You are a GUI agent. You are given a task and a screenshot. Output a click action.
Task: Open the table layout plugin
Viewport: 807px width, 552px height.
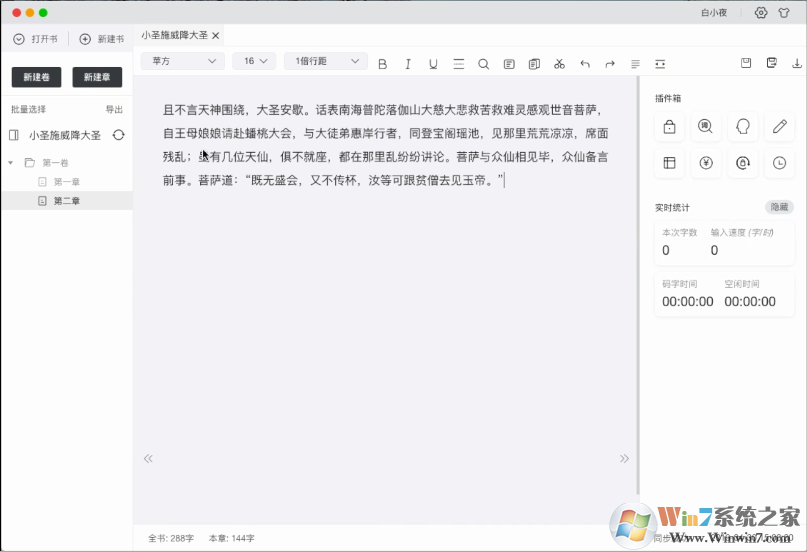(669, 163)
